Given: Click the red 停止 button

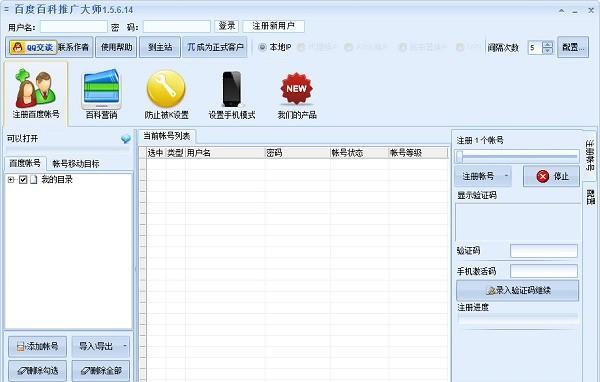Looking at the screenshot, I should 551,176.
